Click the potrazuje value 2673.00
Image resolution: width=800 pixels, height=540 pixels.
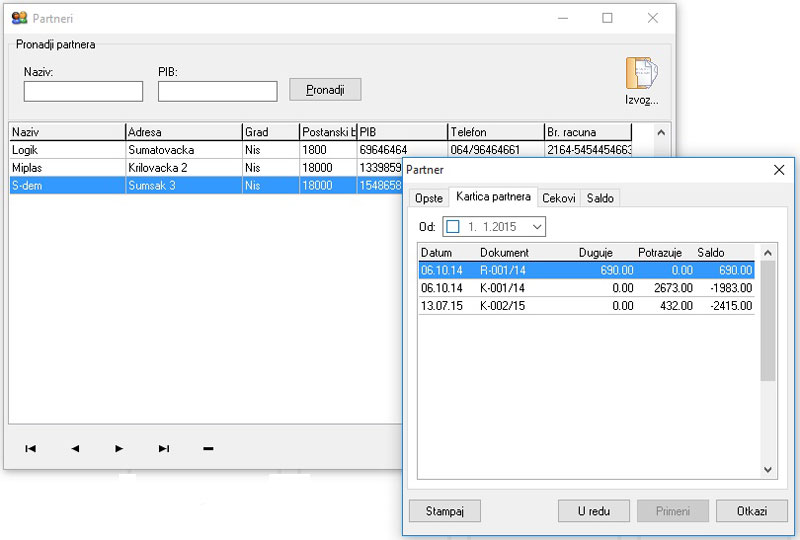pos(673,288)
